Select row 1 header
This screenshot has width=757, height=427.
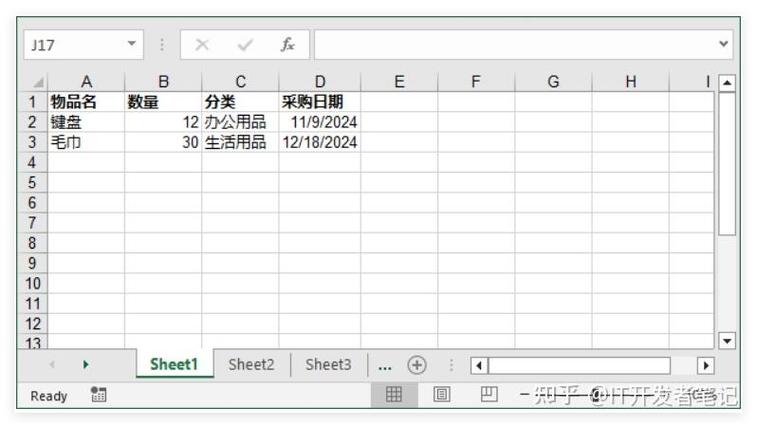tap(32, 102)
